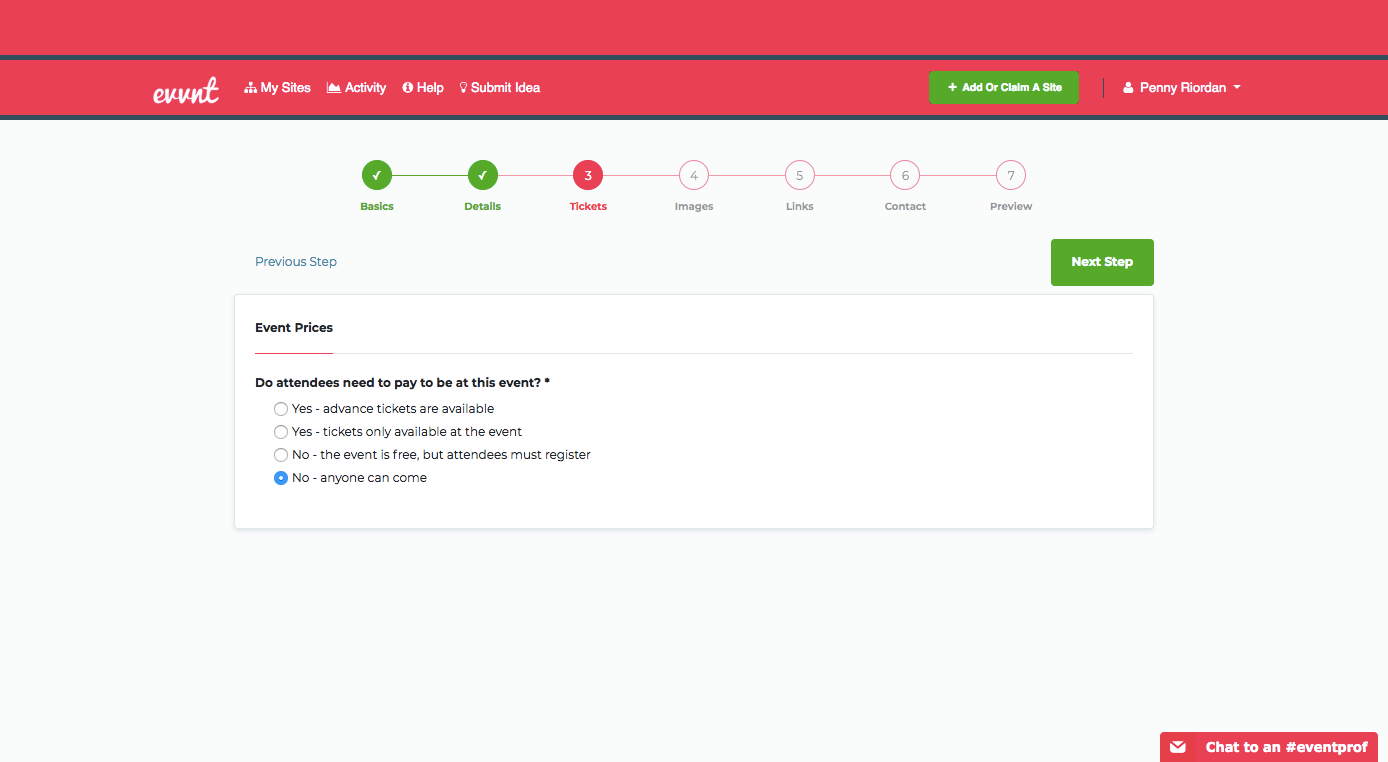Screen dimensions: 1388x762
Task: Click the Contact step label
Action: point(905,207)
